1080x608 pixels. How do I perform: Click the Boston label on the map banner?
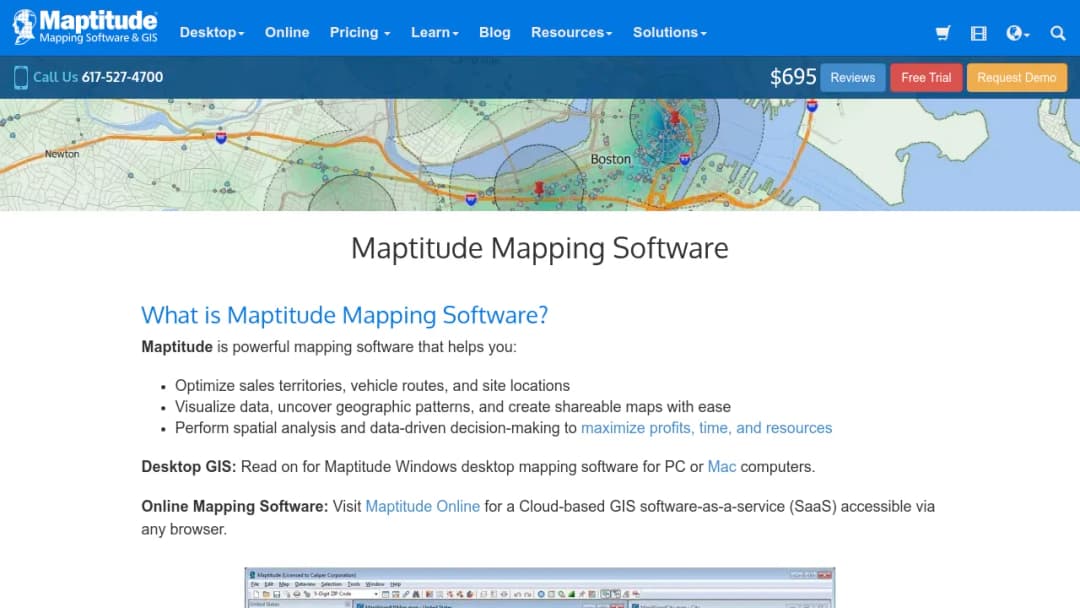(x=610, y=159)
